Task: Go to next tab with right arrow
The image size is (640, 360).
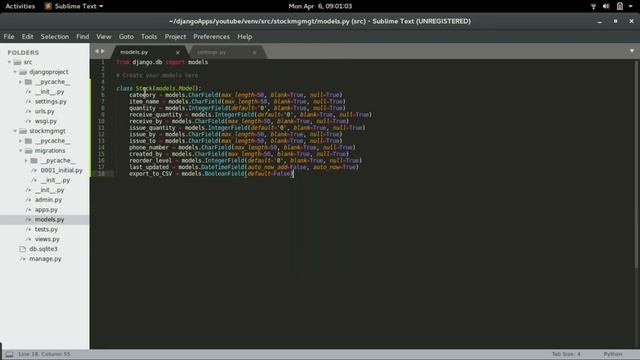Action: point(102,51)
